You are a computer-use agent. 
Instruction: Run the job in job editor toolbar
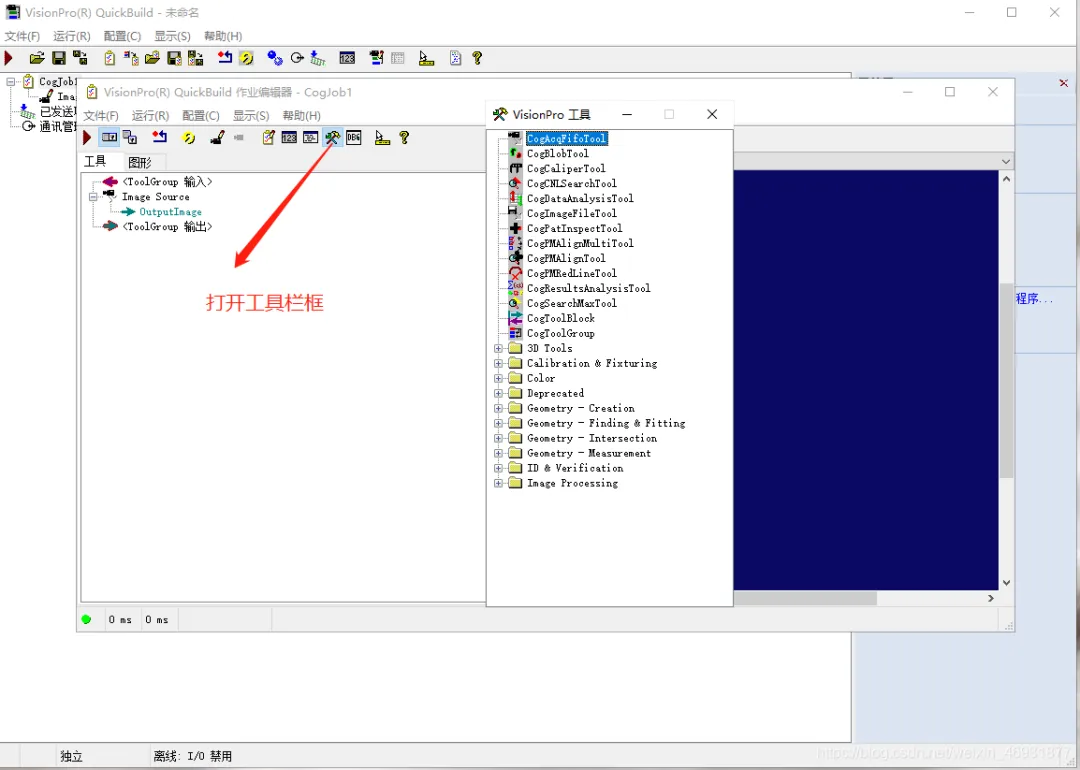click(x=87, y=138)
